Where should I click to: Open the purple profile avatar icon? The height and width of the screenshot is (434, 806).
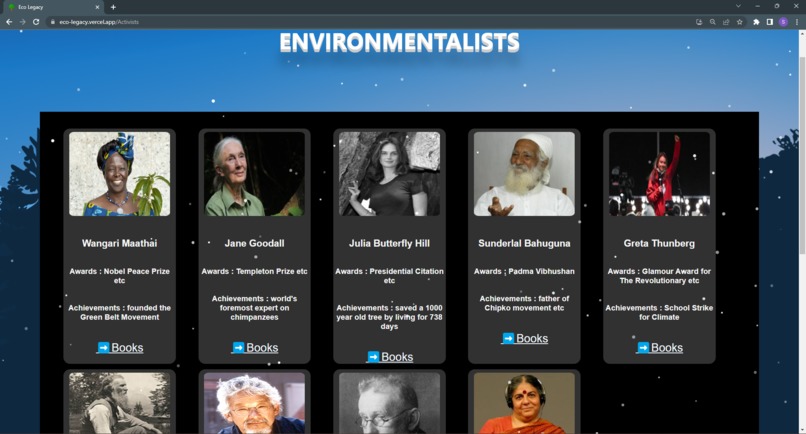click(783, 22)
